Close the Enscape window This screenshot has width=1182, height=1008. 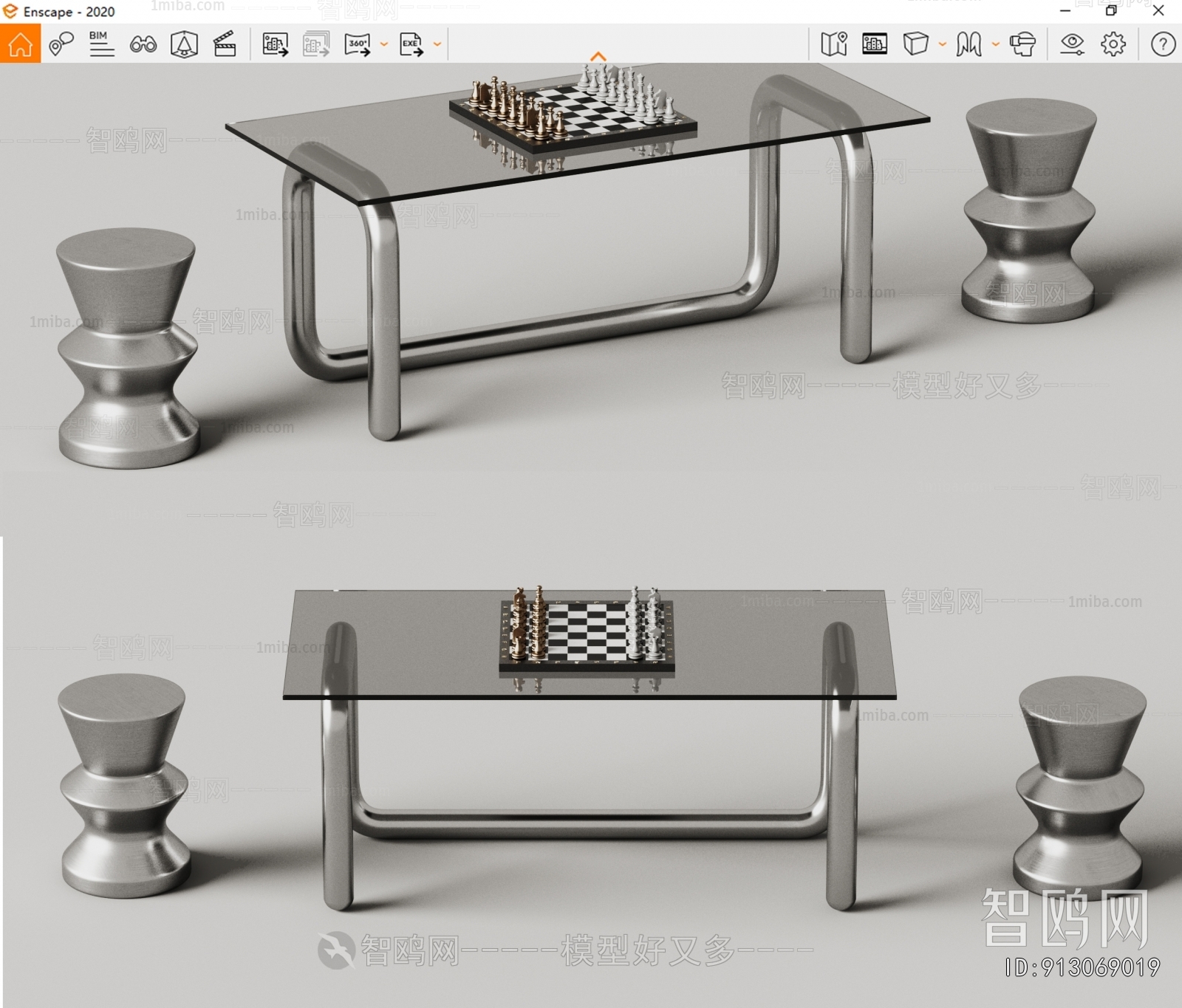coord(1158,10)
